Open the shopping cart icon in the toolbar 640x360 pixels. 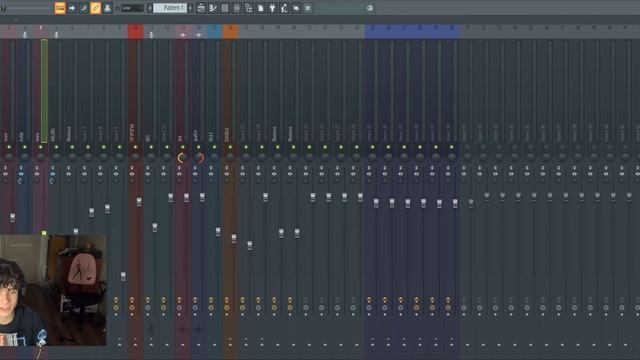(308, 8)
